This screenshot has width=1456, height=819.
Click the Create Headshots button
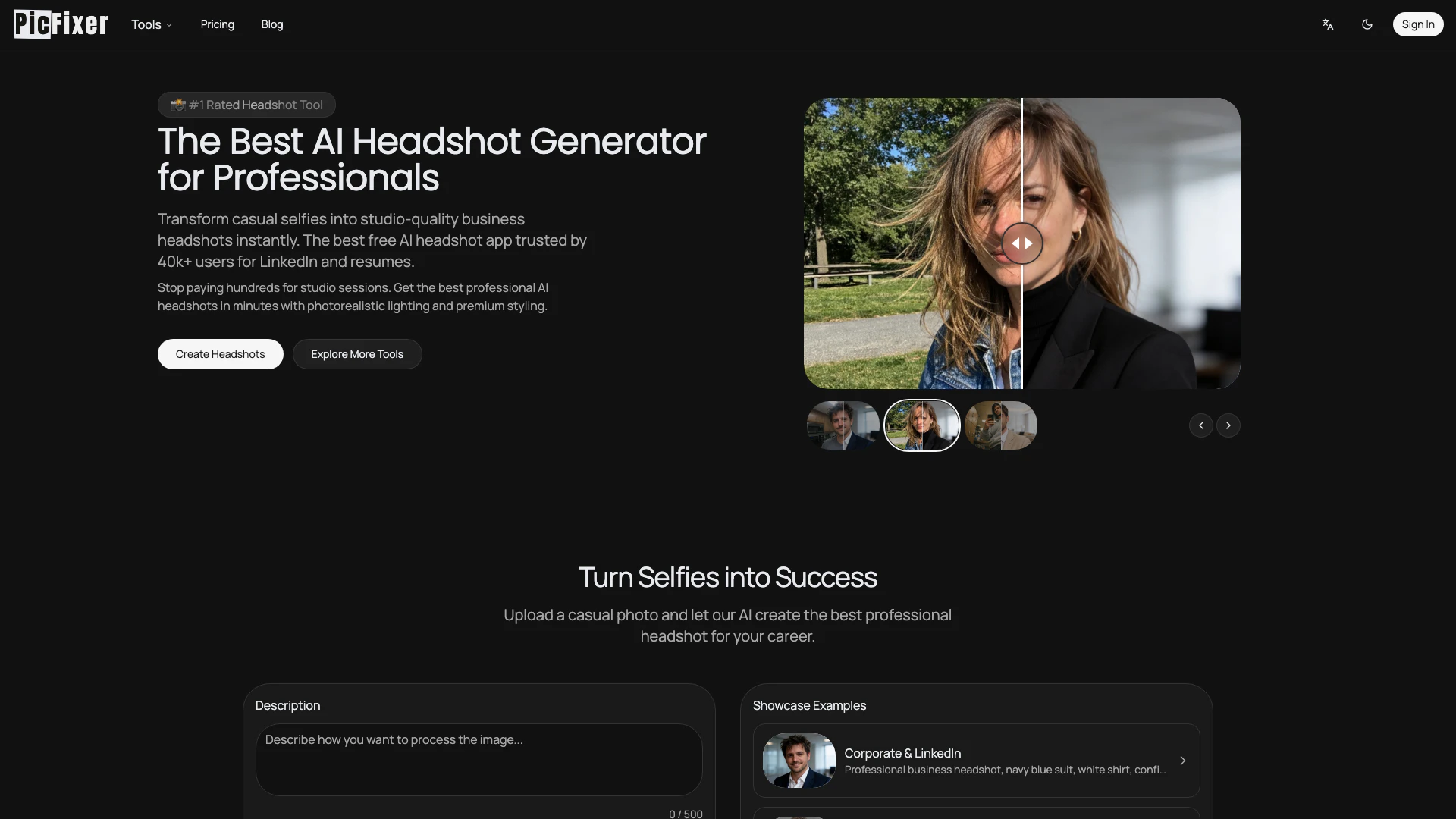tap(220, 354)
